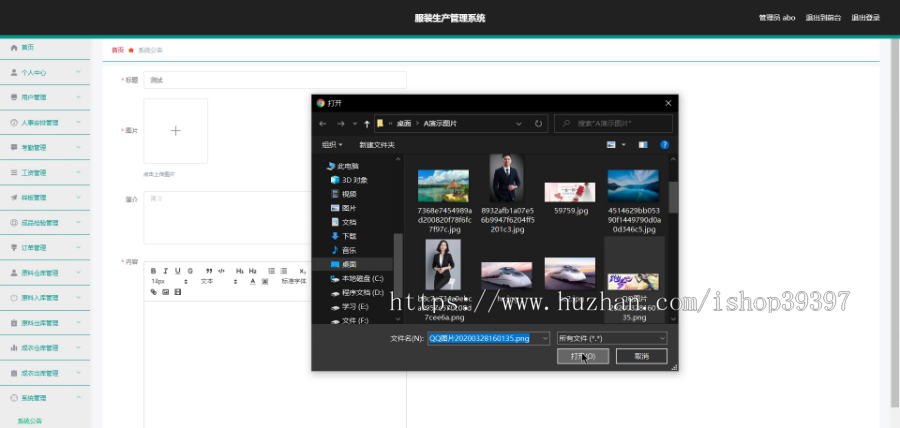Apply bold formatting in the editor

tap(153, 271)
